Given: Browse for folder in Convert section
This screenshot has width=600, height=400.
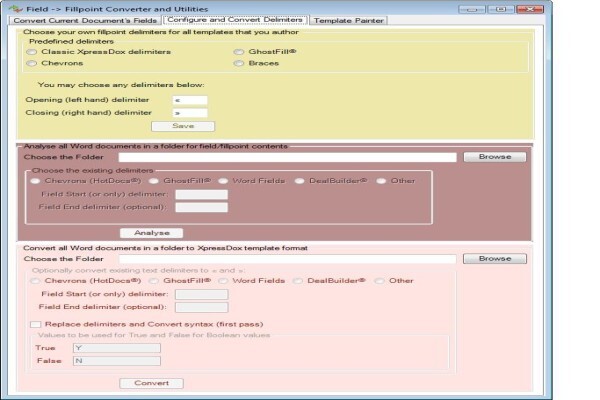Looking at the screenshot, I should 495,259.
